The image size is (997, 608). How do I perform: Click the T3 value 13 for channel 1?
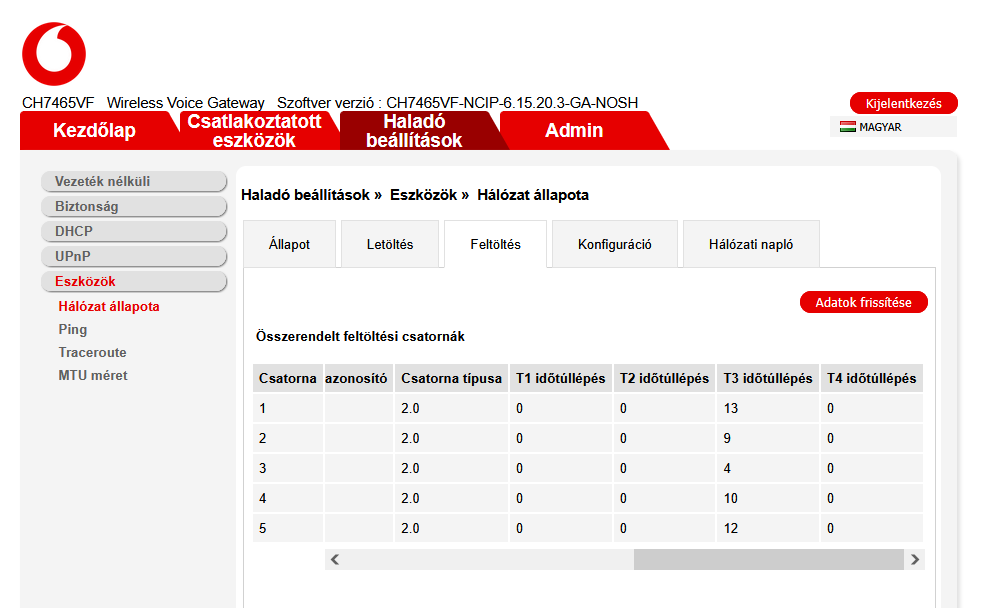tap(731, 408)
